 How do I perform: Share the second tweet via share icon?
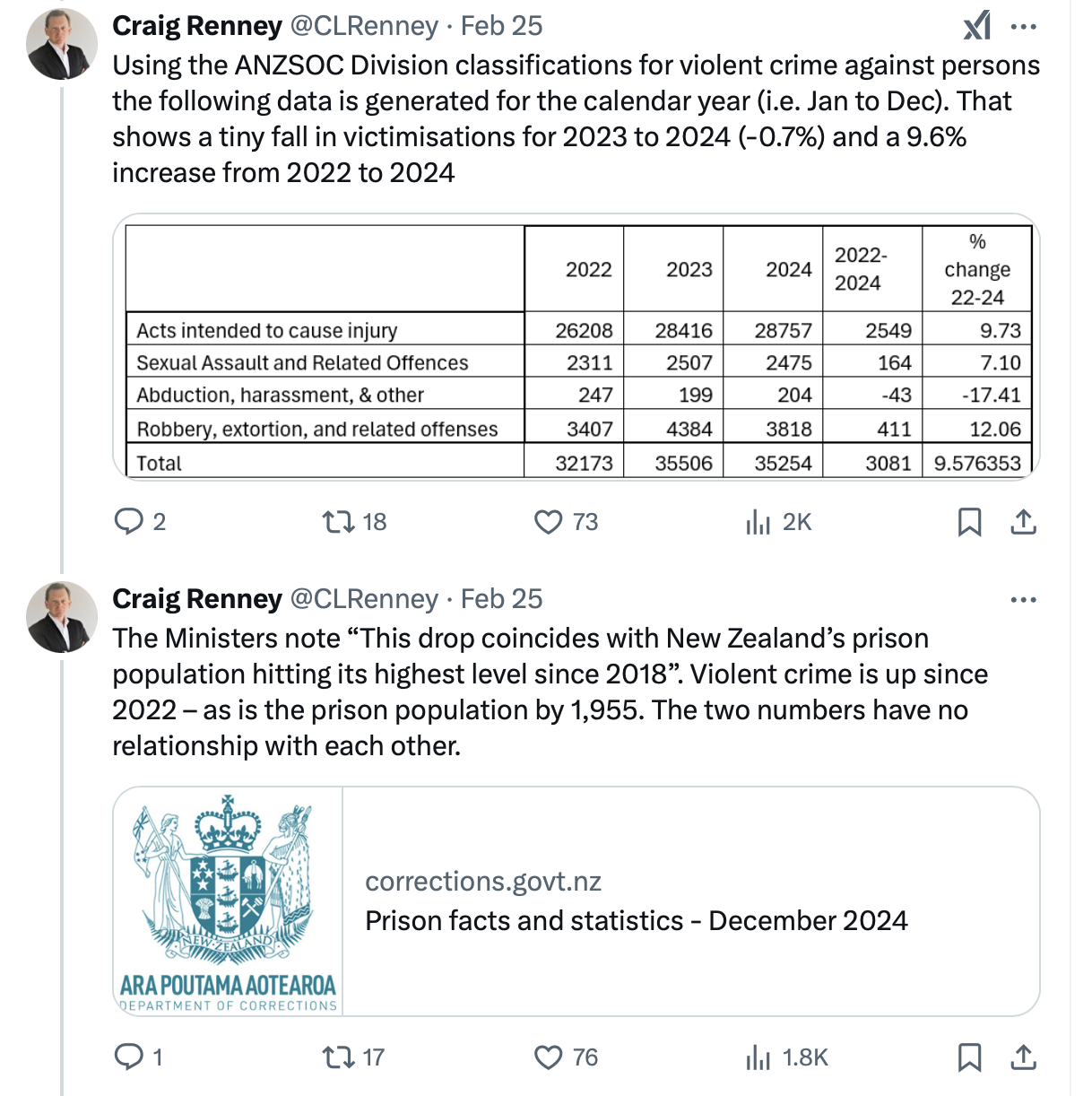[x=1023, y=1057]
